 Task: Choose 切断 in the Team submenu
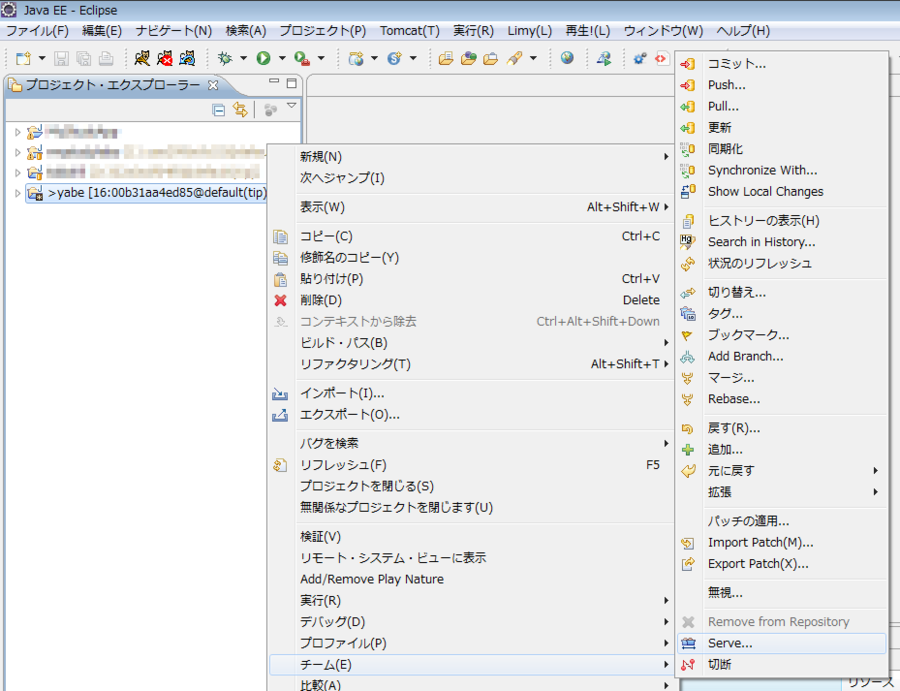pos(782,665)
